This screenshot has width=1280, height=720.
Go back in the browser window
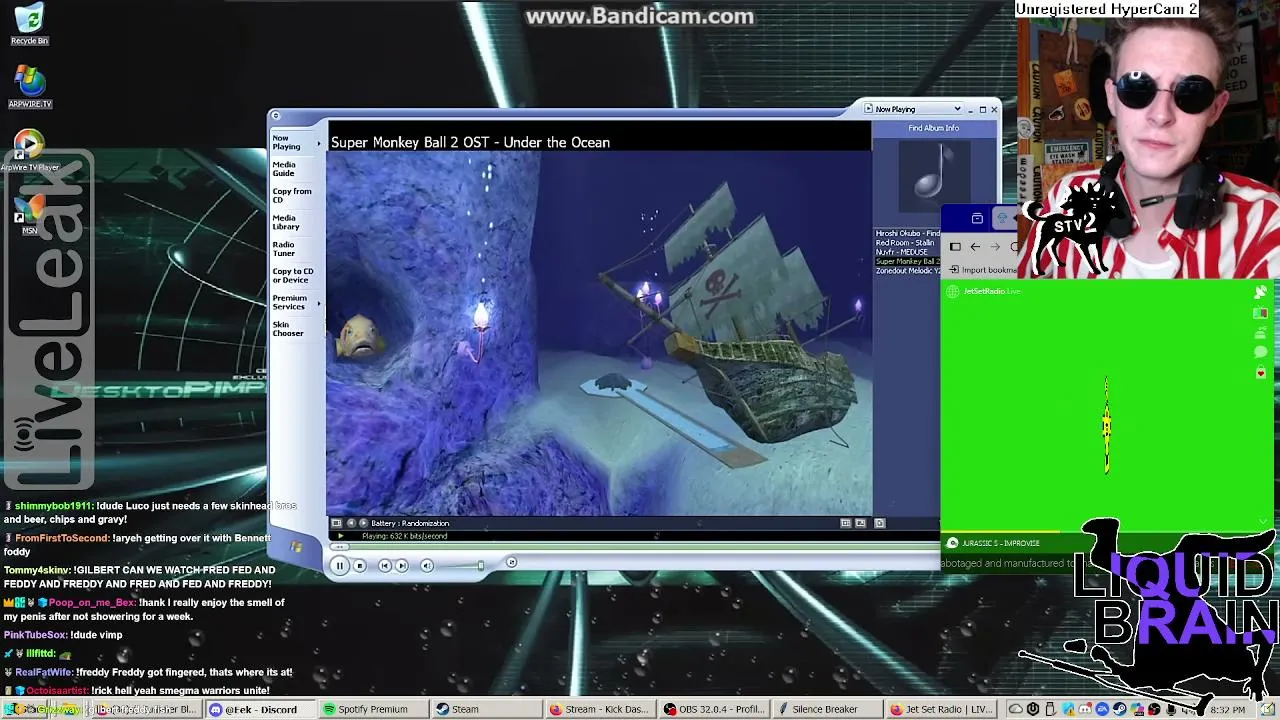point(976,247)
